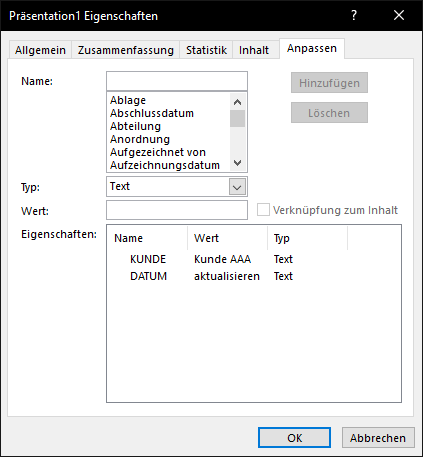This screenshot has width=423, height=457.
Task: Choose Anordnung from the list
Action: [169, 139]
